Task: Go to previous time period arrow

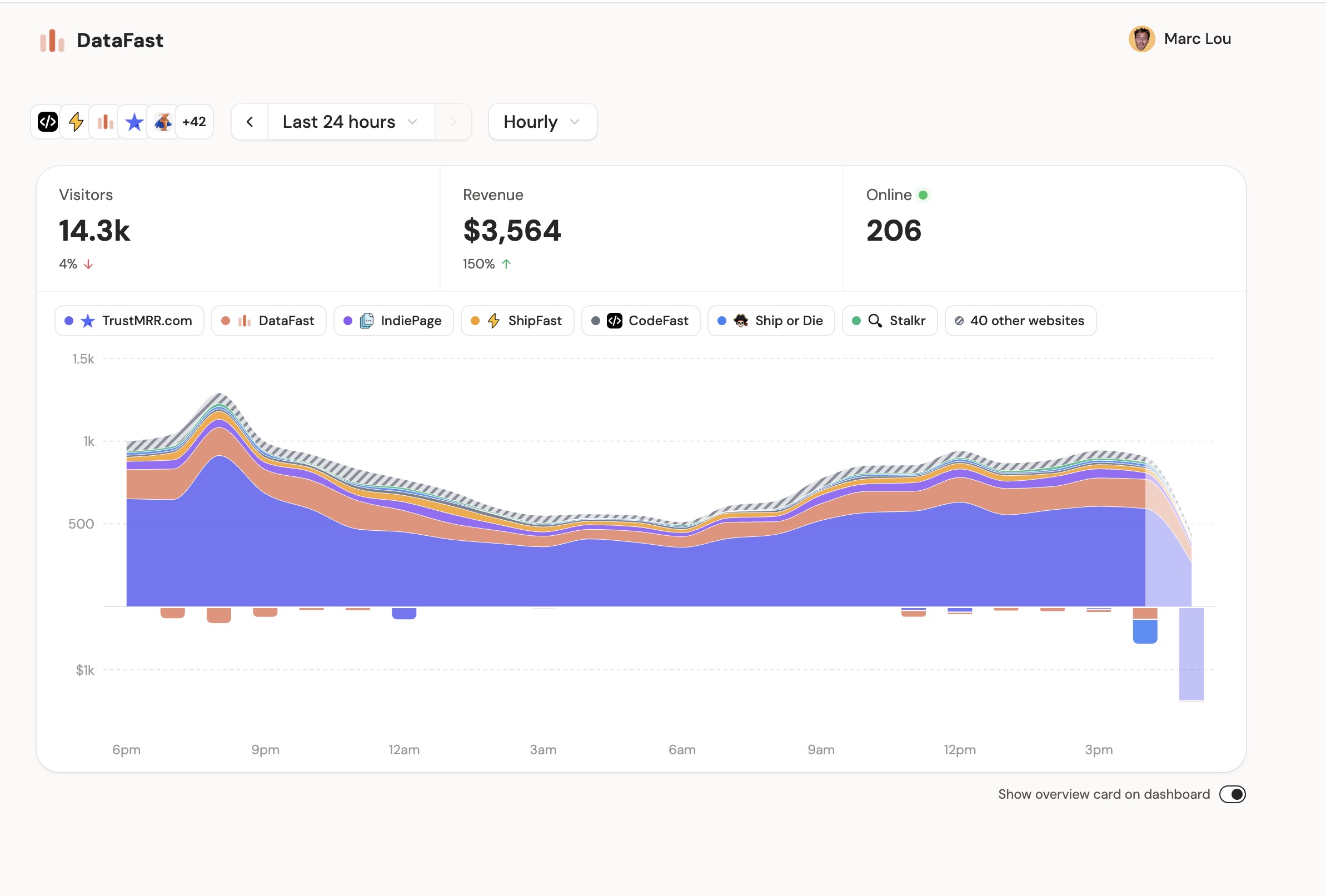Action: pyautogui.click(x=250, y=122)
